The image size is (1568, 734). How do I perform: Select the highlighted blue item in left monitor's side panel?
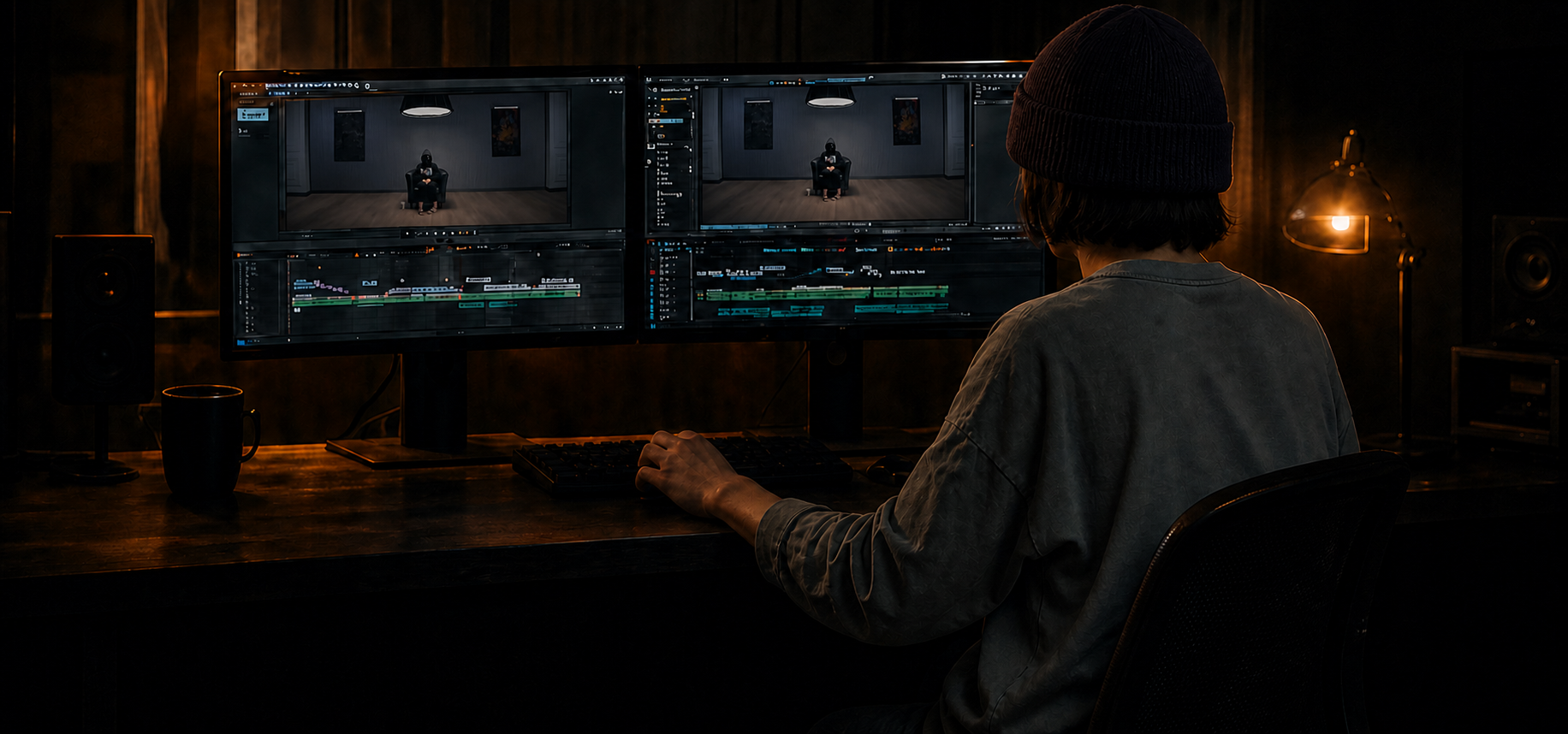point(252,114)
